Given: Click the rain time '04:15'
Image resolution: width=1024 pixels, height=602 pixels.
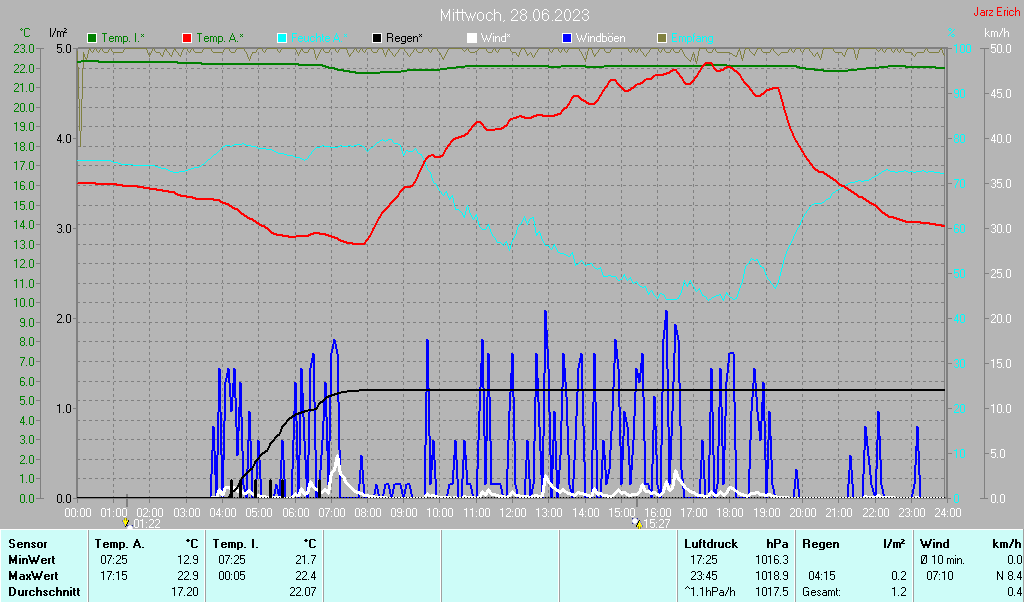Looking at the screenshot, I should [822, 577].
